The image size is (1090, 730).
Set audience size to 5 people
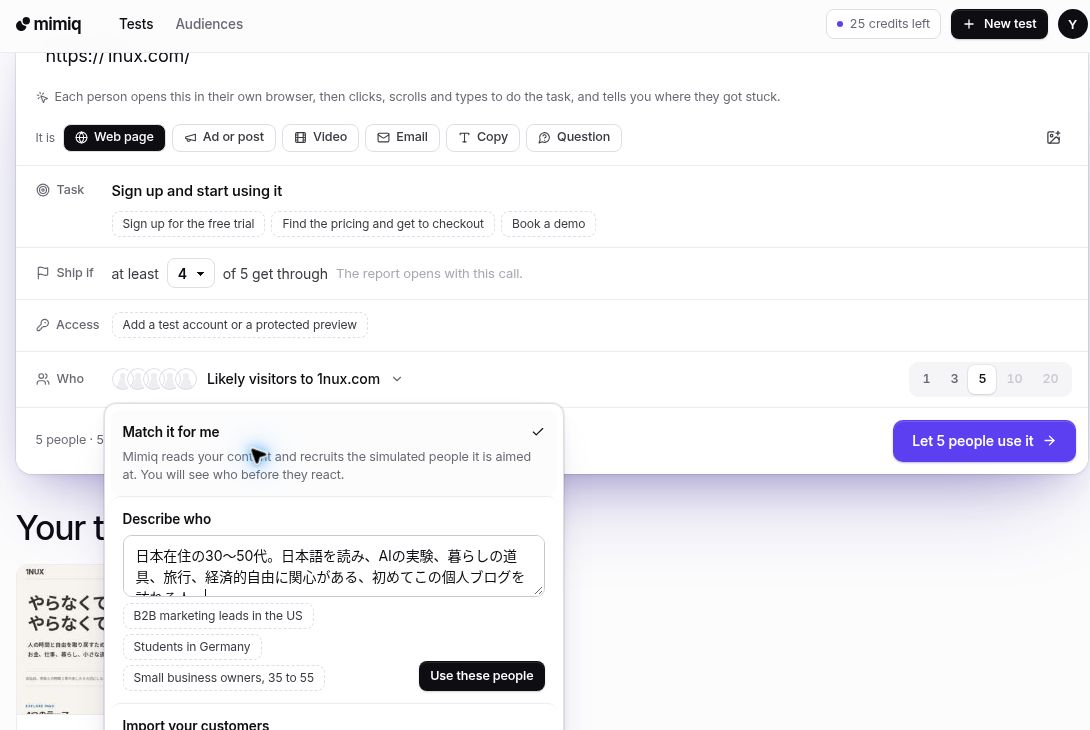pyautogui.click(x=982, y=379)
